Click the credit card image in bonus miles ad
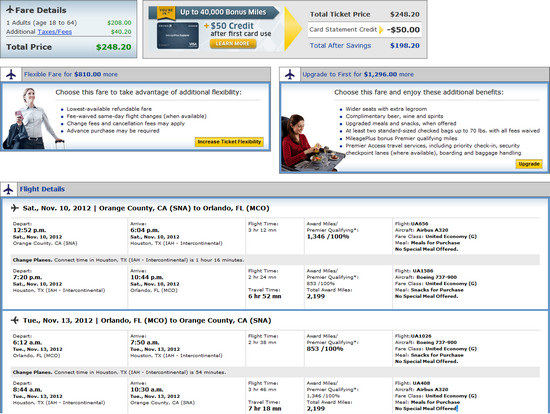This screenshot has width=550, height=414. 178,35
